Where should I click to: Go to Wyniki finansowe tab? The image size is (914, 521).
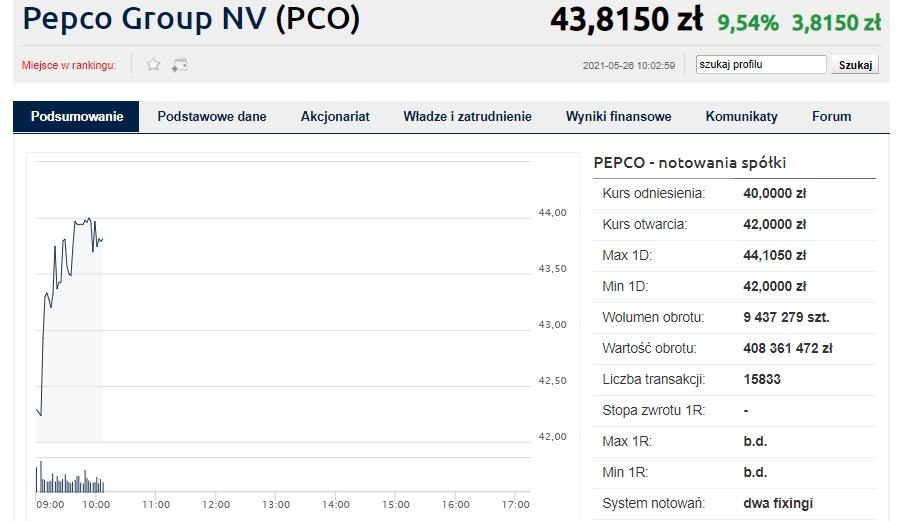(x=618, y=117)
